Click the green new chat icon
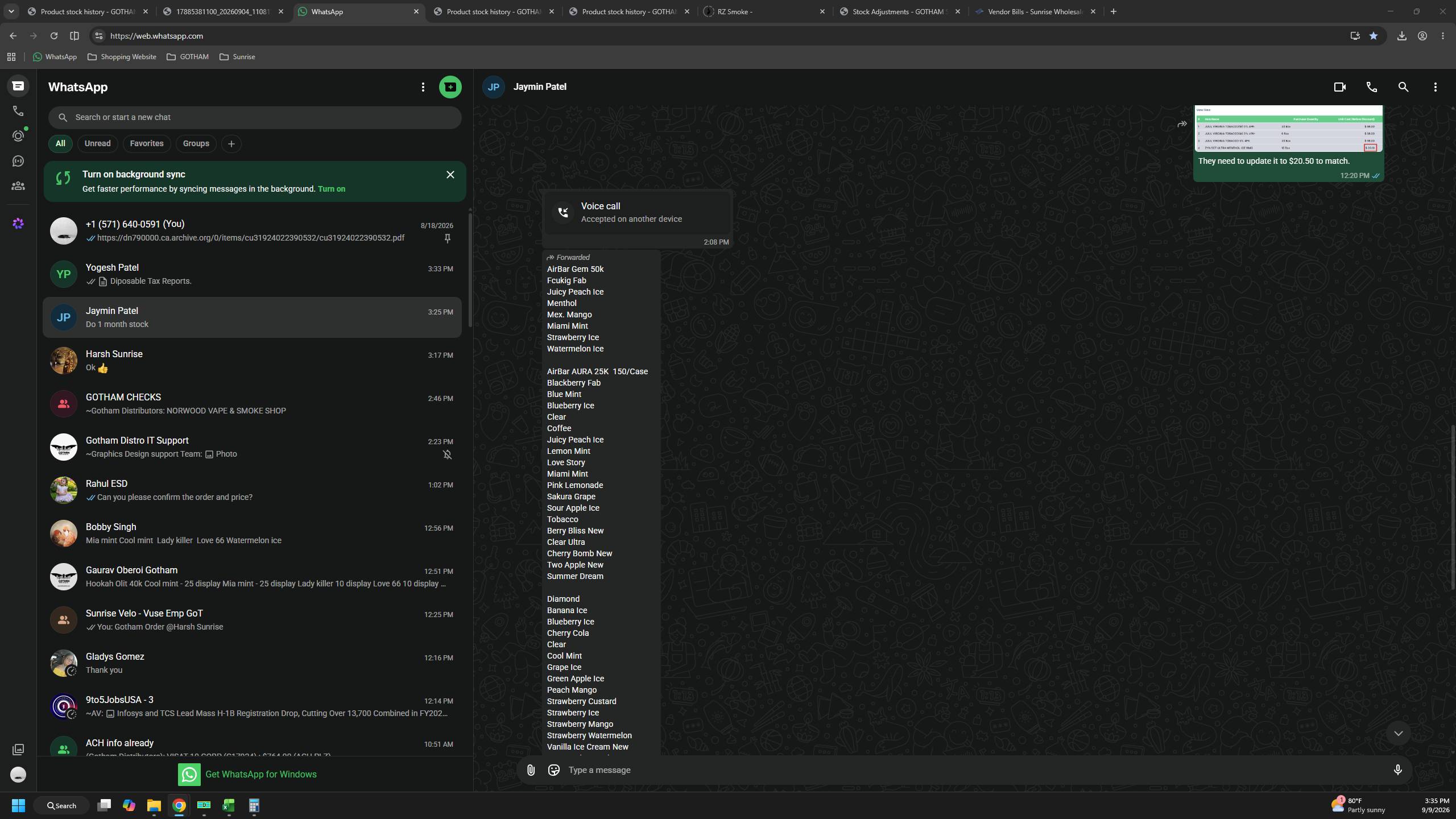 click(x=450, y=87)
